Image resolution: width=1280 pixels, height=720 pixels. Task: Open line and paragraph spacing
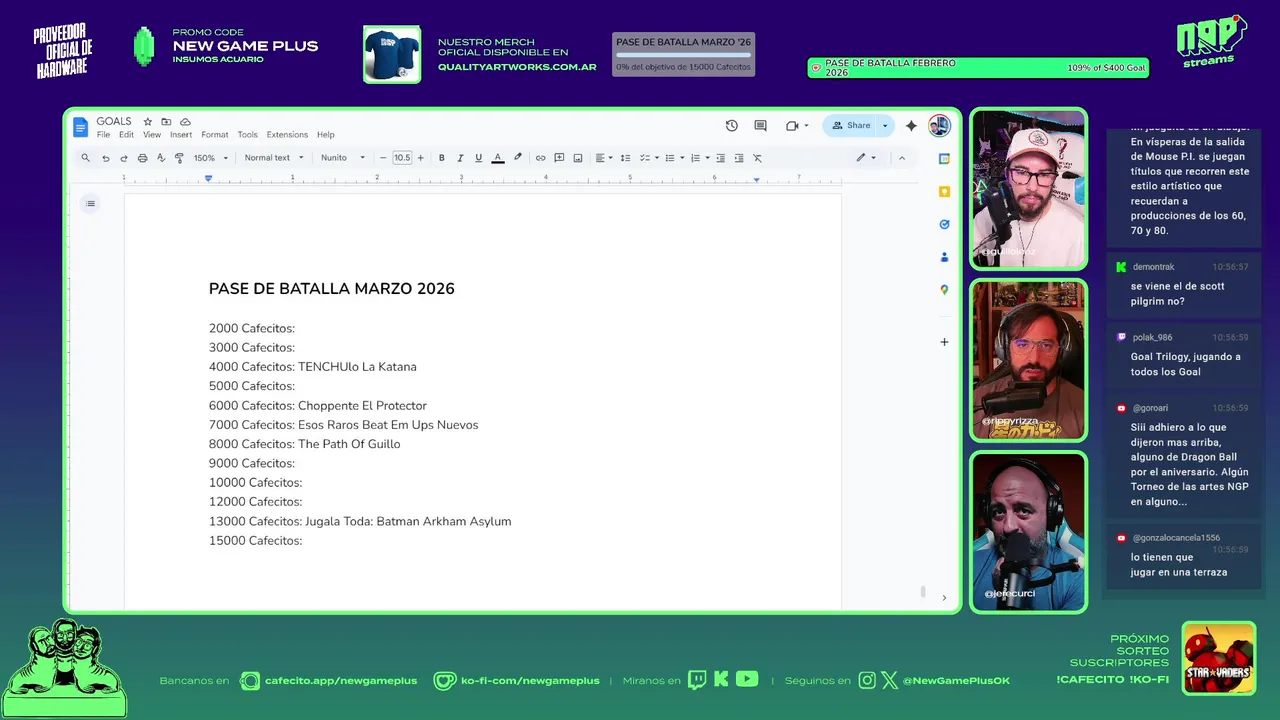625,158
